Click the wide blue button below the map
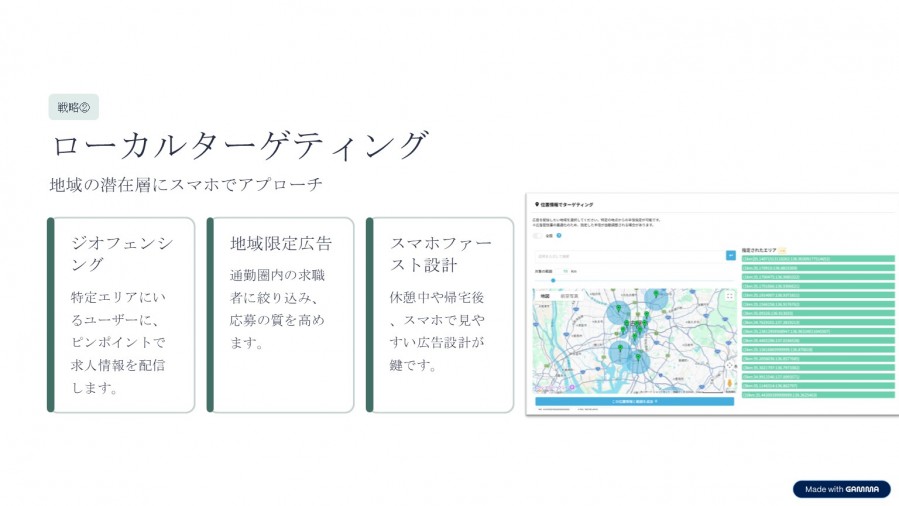Image resolution: width=899 pixels, height=506 pixels. point(634,401)
